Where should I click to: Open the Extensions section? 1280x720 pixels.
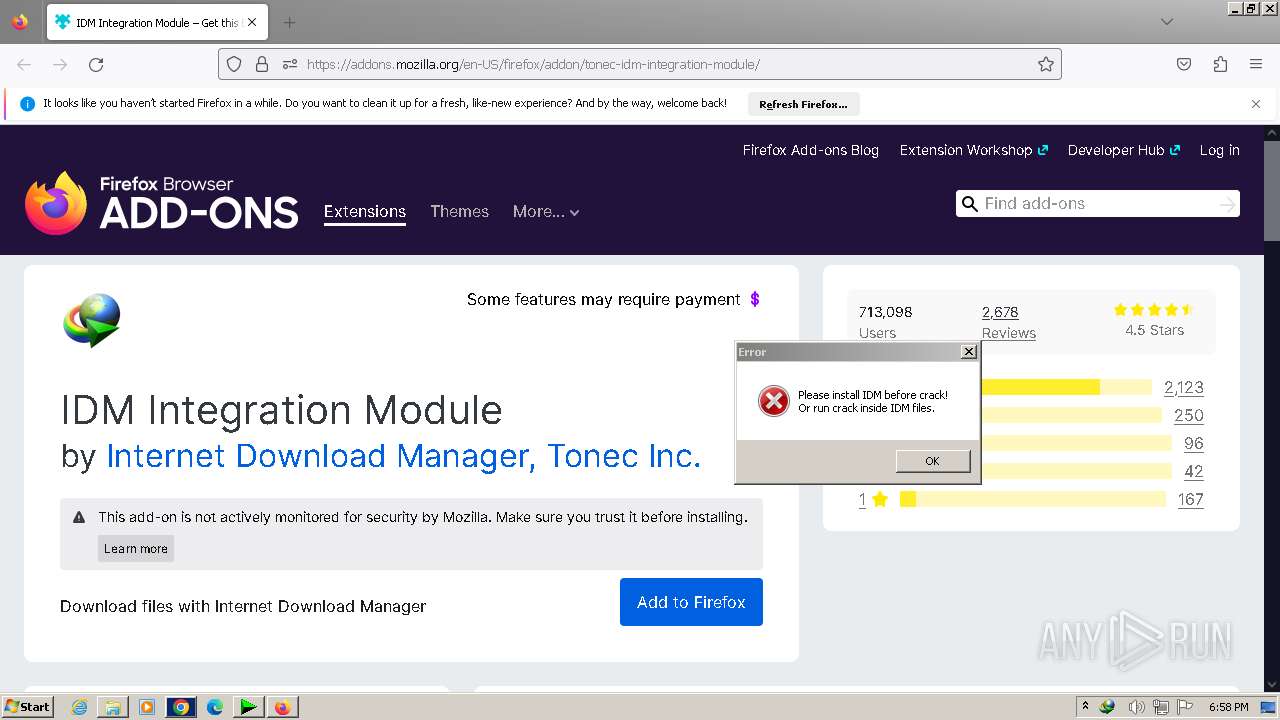365,211
